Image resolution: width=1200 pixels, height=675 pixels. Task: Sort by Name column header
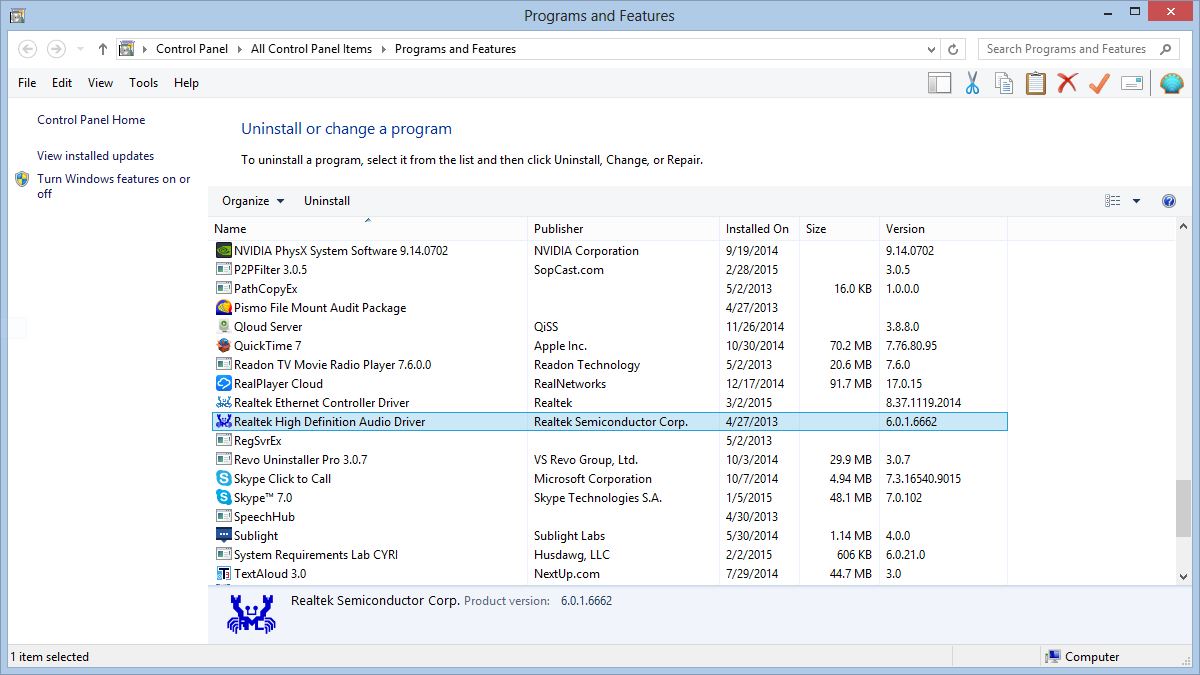tap(368, 229)
